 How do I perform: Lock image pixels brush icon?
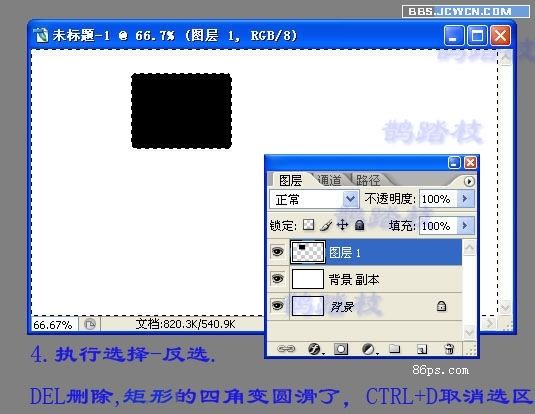[326, 225]
